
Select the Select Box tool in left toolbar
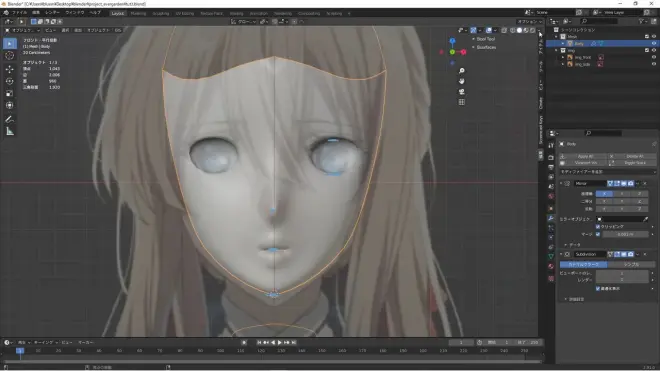tap(10, 43)
